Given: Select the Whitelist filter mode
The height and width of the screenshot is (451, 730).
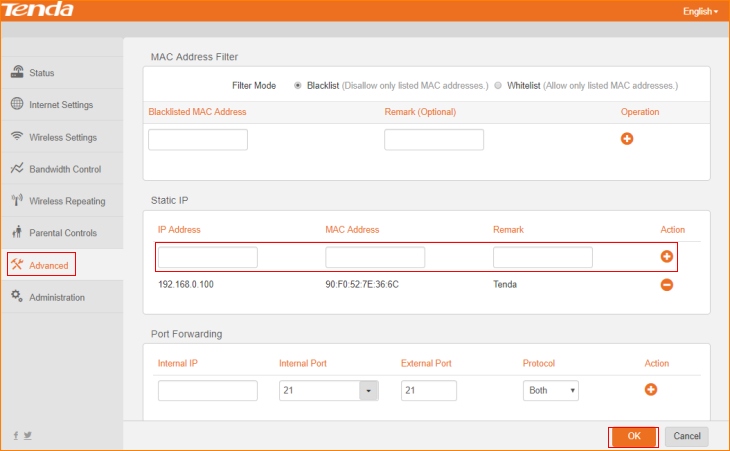Looking at the screenshot, I should 499,86.
